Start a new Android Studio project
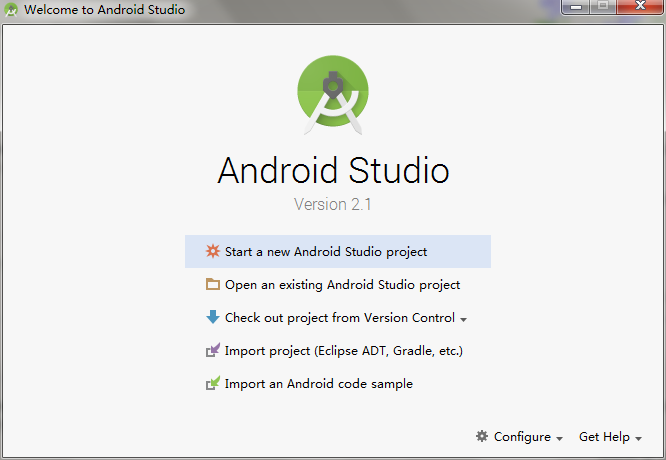This screenshot has height=460, width=666. click(x=338, y=251)
